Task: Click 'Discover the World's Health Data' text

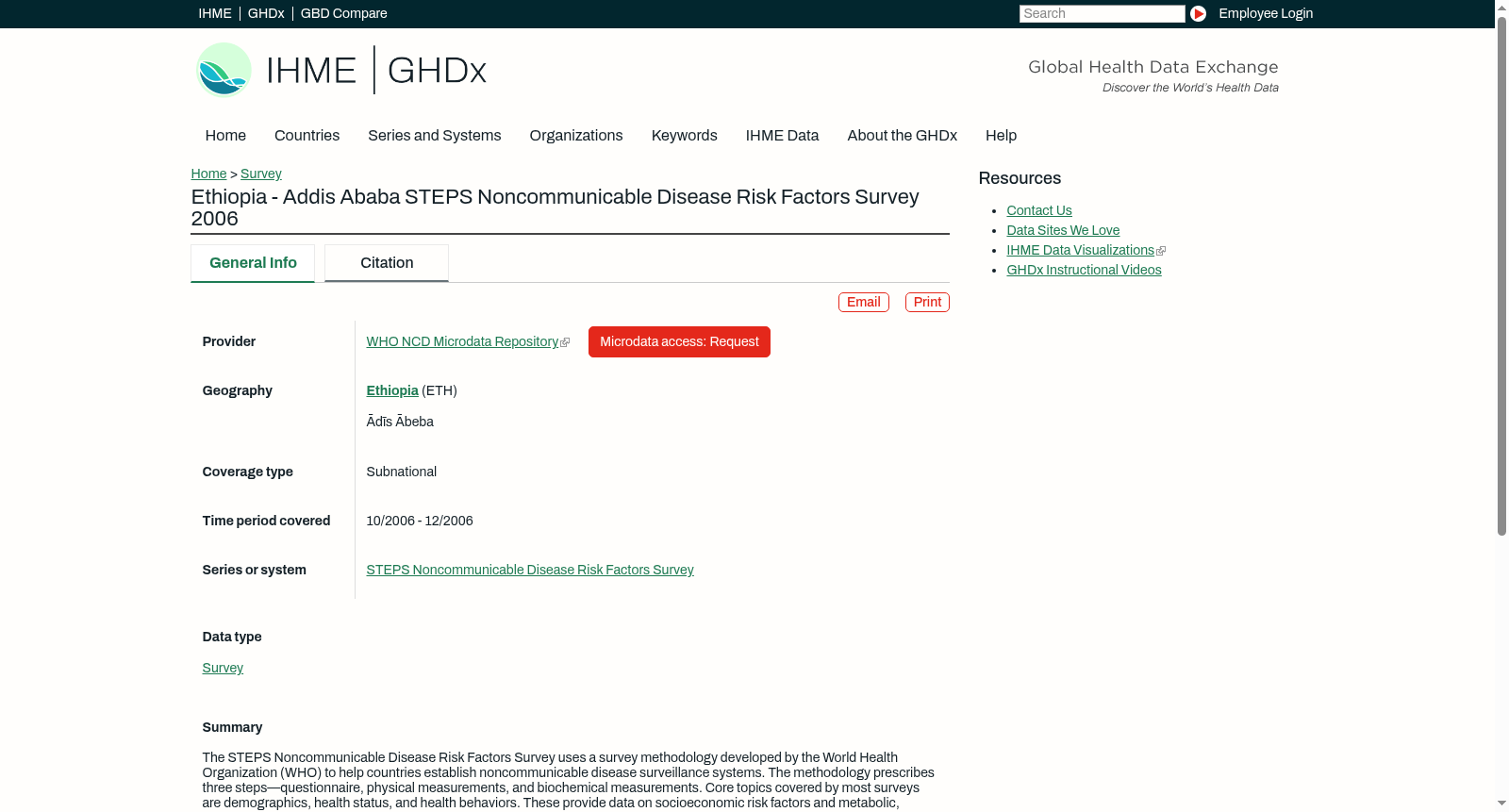Action: click(x=1190, y=88)
